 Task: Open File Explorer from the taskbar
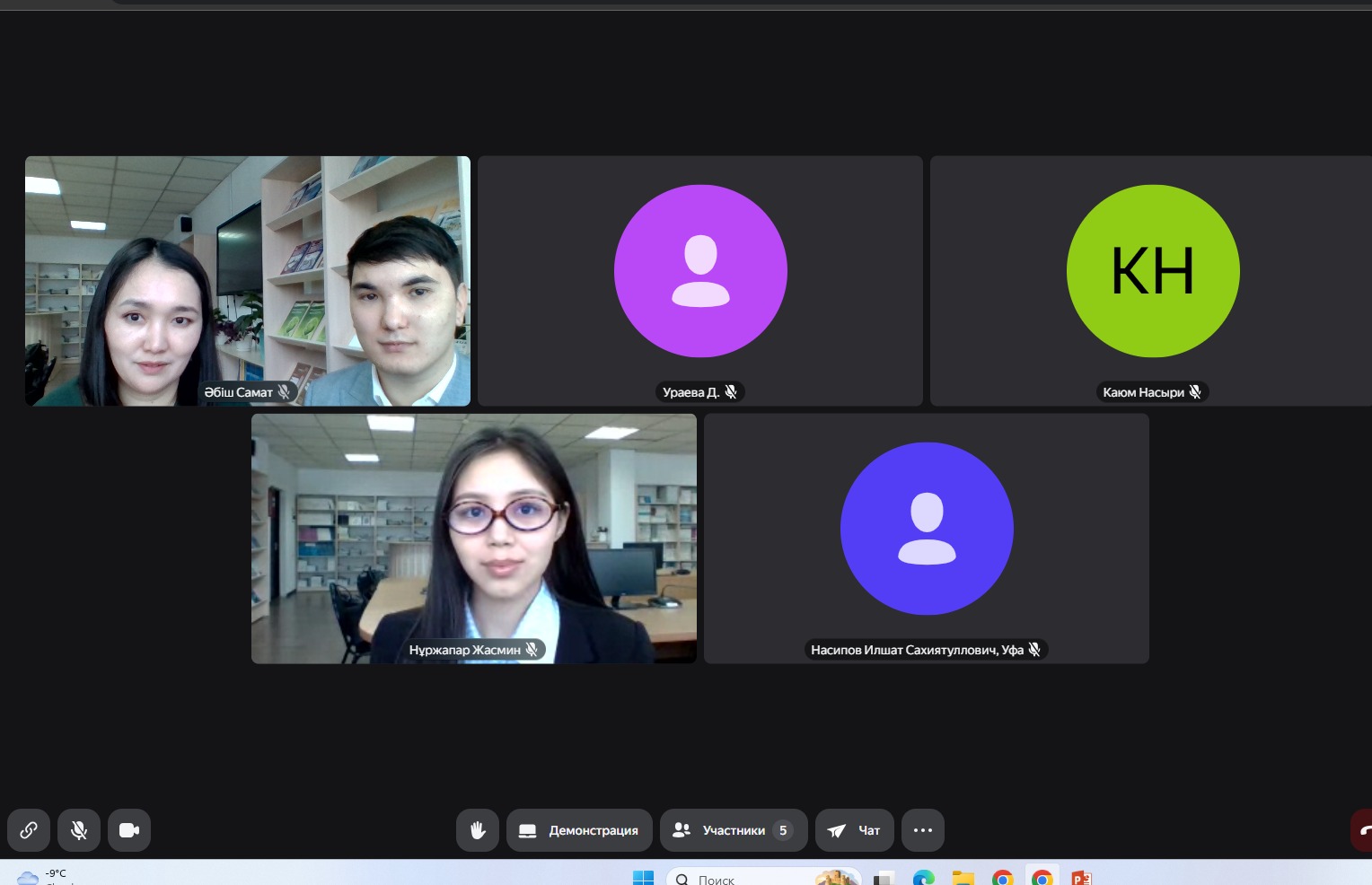pos(963,878)
